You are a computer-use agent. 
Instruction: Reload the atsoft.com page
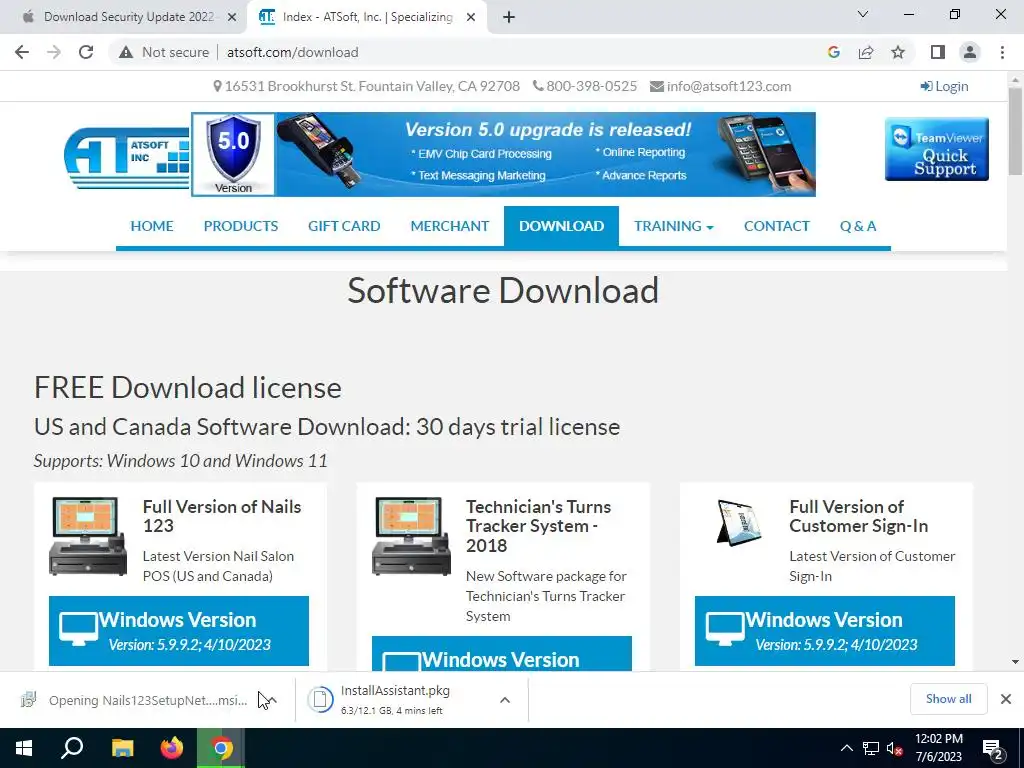[x=86, y=52]
